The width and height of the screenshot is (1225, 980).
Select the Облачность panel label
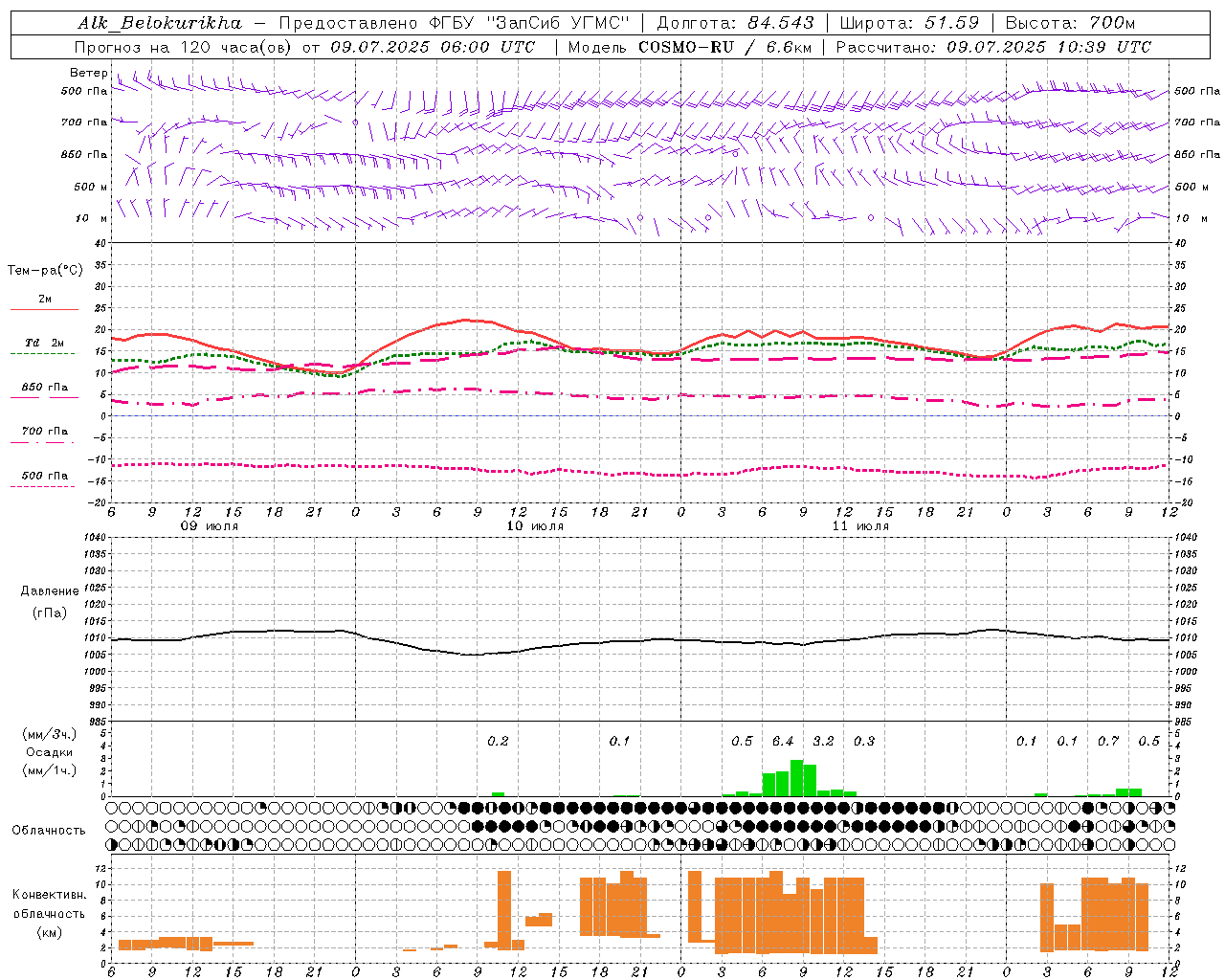point(49,831)
